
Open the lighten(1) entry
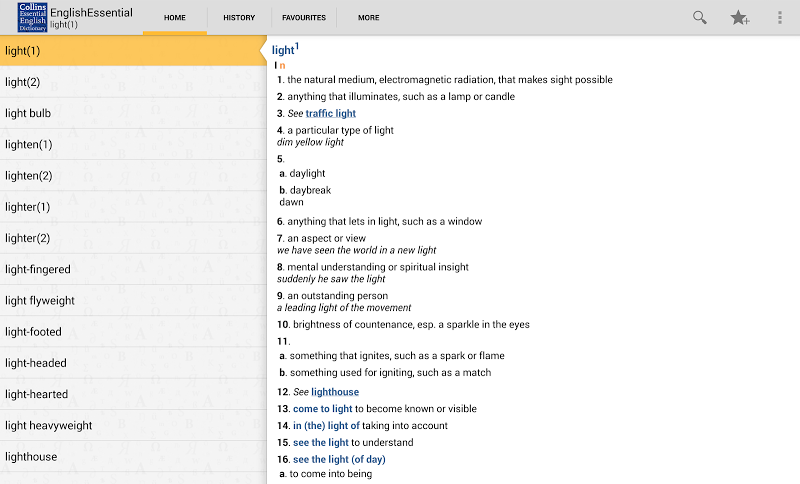(x=133, y=144)
